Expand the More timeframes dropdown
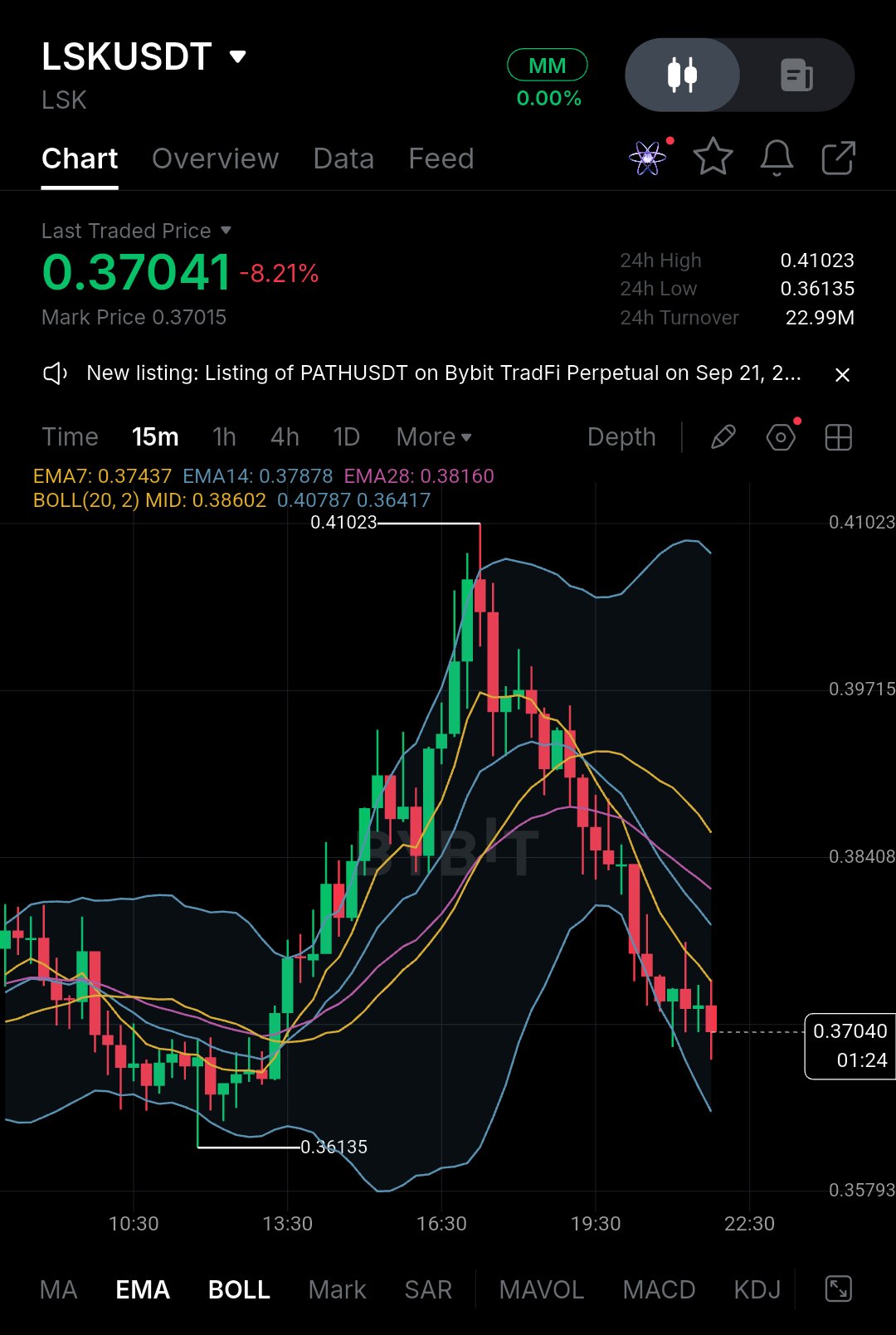Screen dimensions: 896x1335 (x=434, y=437)
